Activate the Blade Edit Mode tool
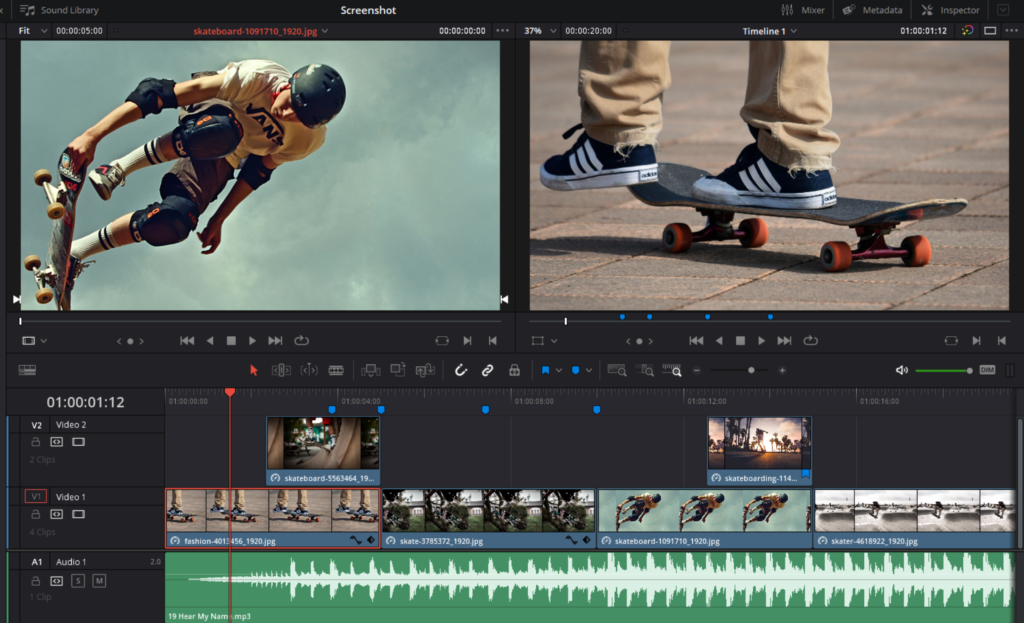The height and width of the screenshot is (623, 1024). [x=336, y=370]
